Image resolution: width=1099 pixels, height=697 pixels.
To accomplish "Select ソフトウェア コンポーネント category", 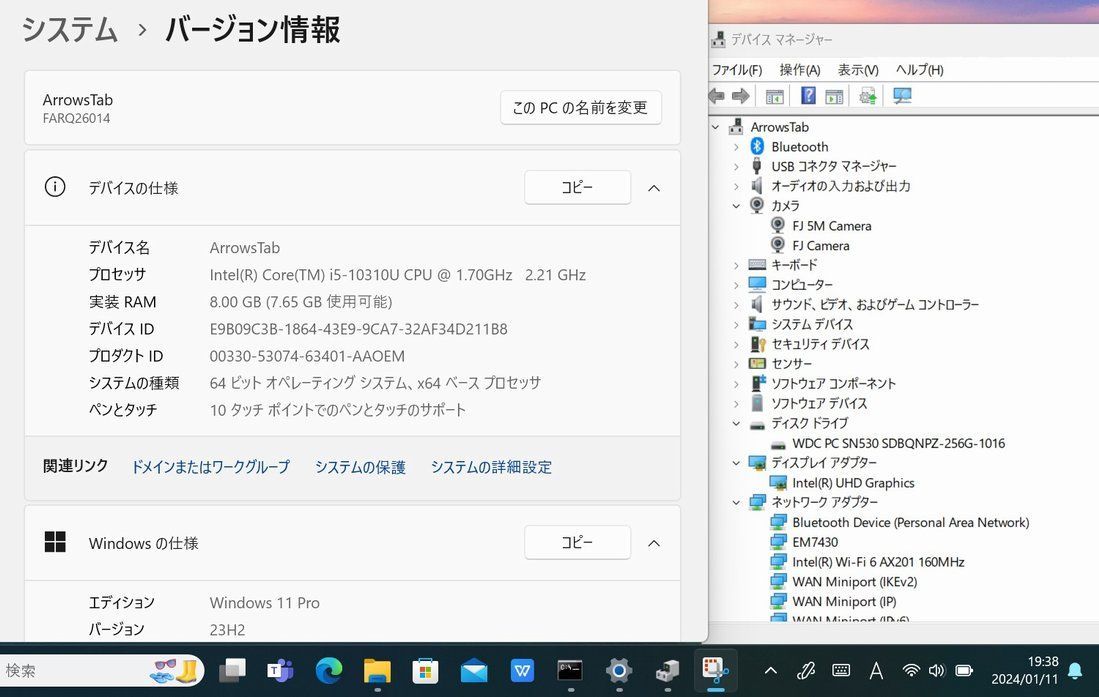I will point(833,384).
